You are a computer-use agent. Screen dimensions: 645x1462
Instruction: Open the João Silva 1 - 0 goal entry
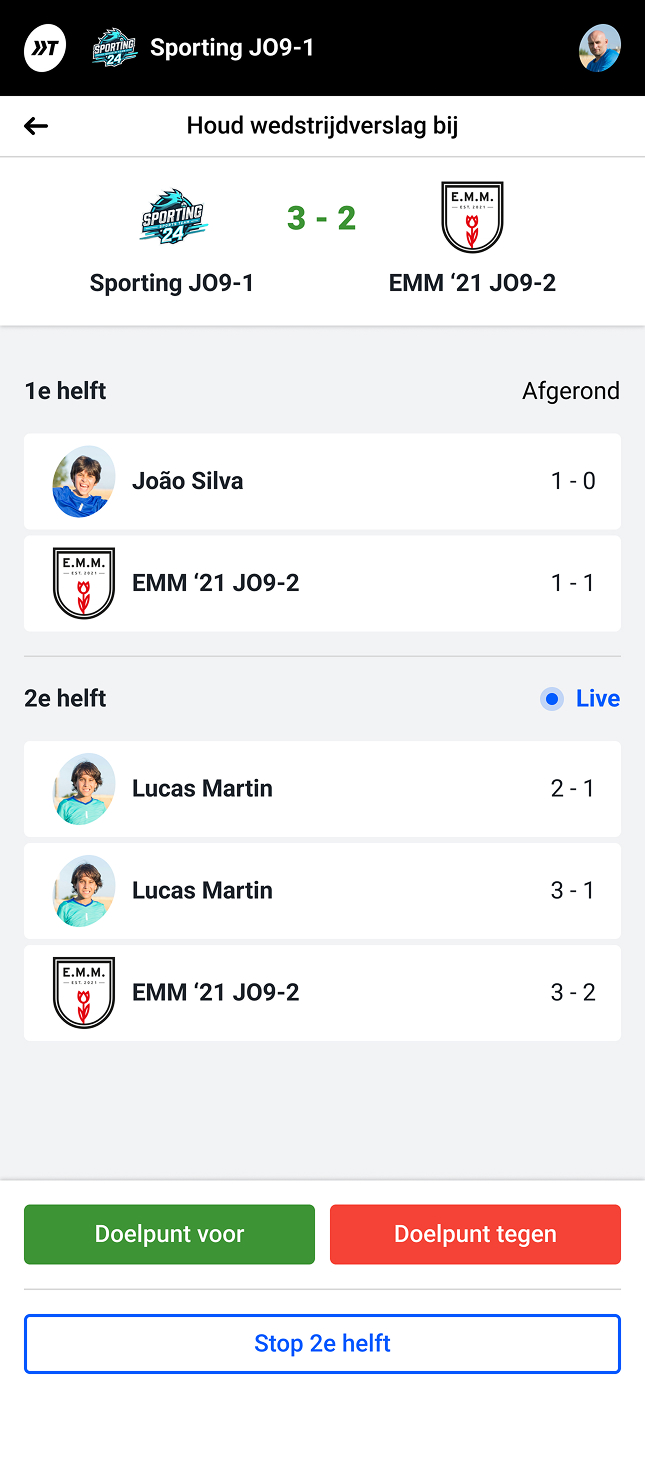pyautogui.click(x=322, y=481)
